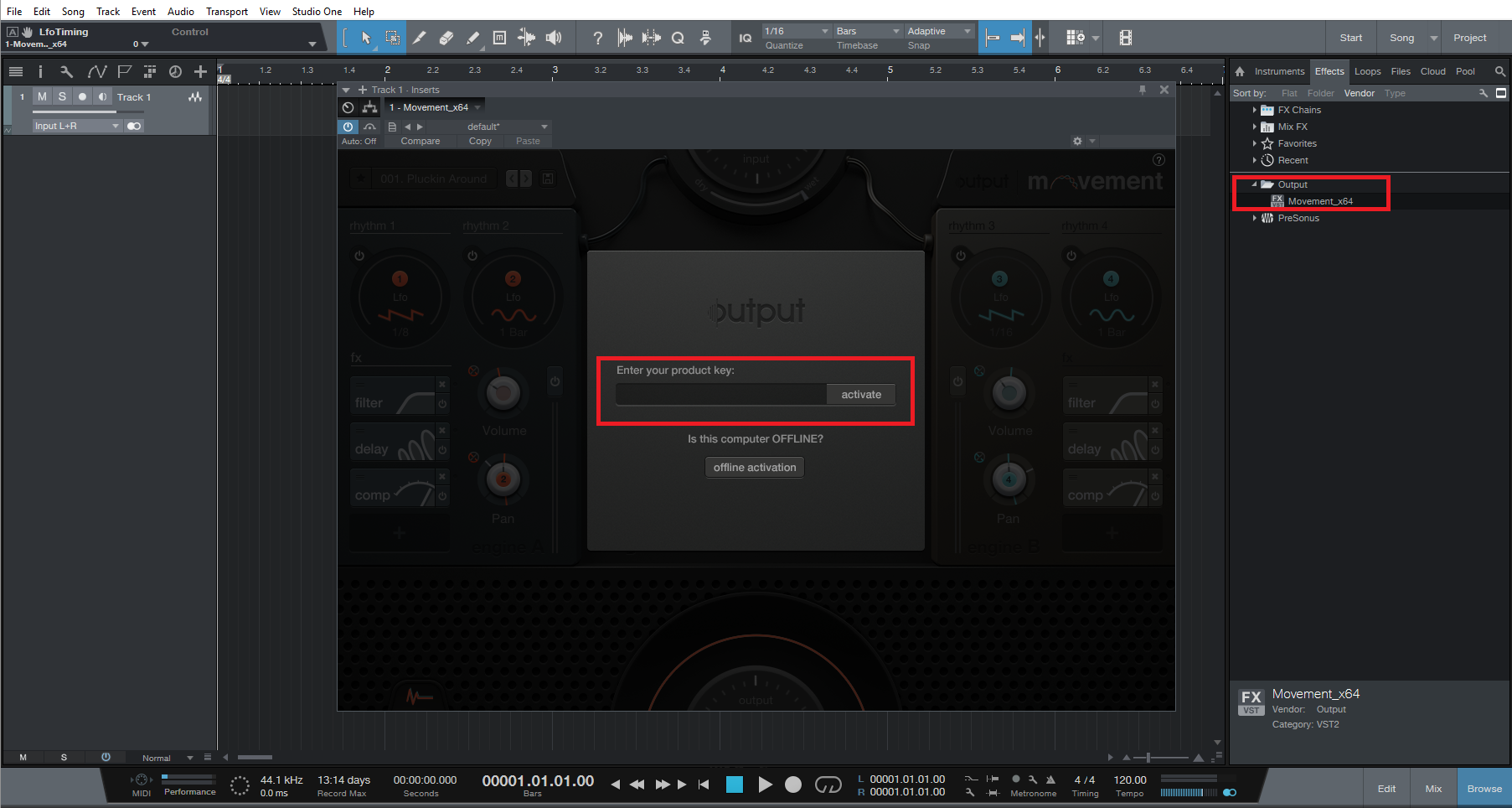Open the Audio menu
The image size is (1512, 808).
tap(180, 12)
